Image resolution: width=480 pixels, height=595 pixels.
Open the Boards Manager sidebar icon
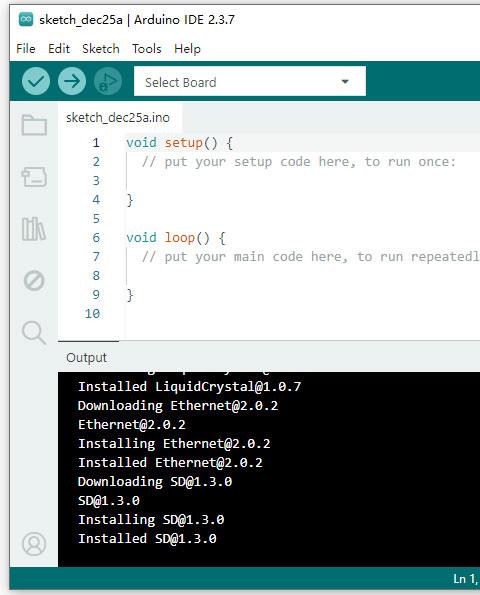[x=34, y=177]
